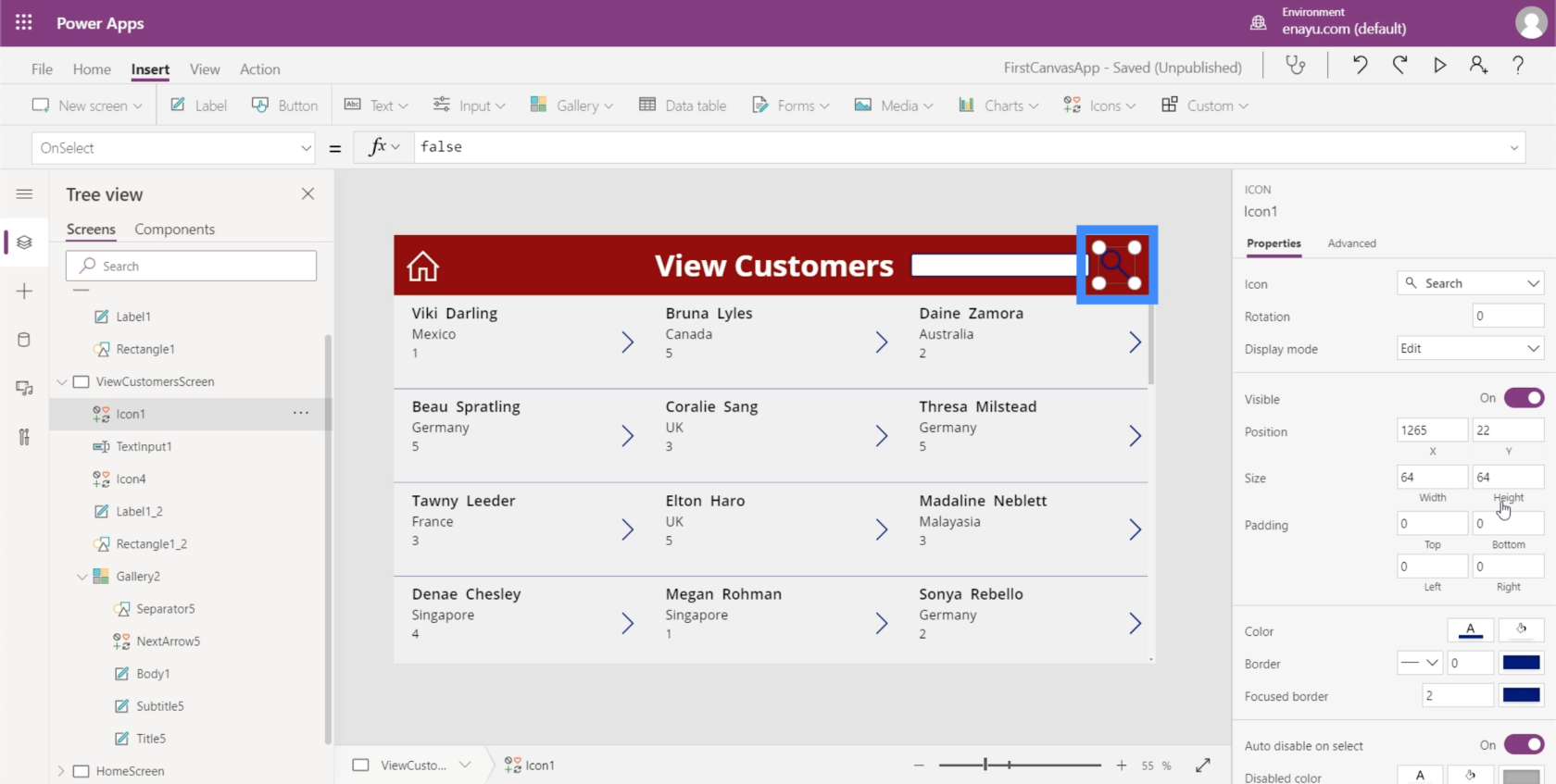
Task: Click the home icon on the canvas
Action: pyautogui.click(x=422, y=267)
